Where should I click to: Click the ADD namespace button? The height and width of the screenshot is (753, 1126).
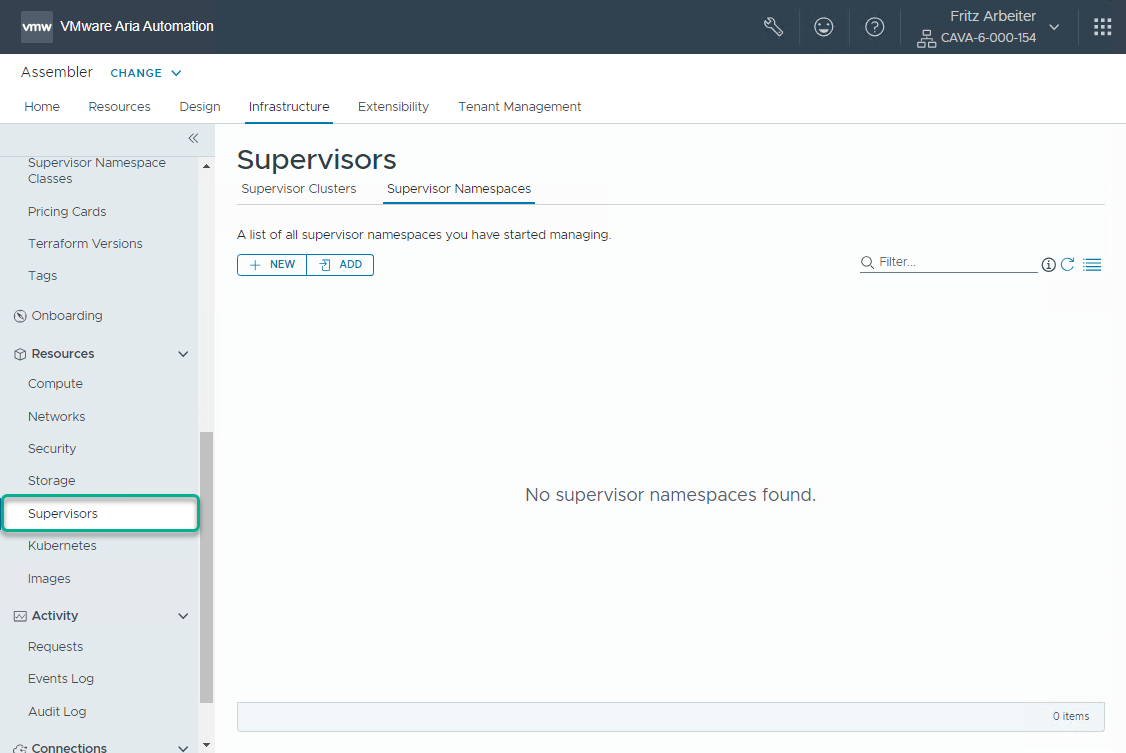click(x=340, y=265)
